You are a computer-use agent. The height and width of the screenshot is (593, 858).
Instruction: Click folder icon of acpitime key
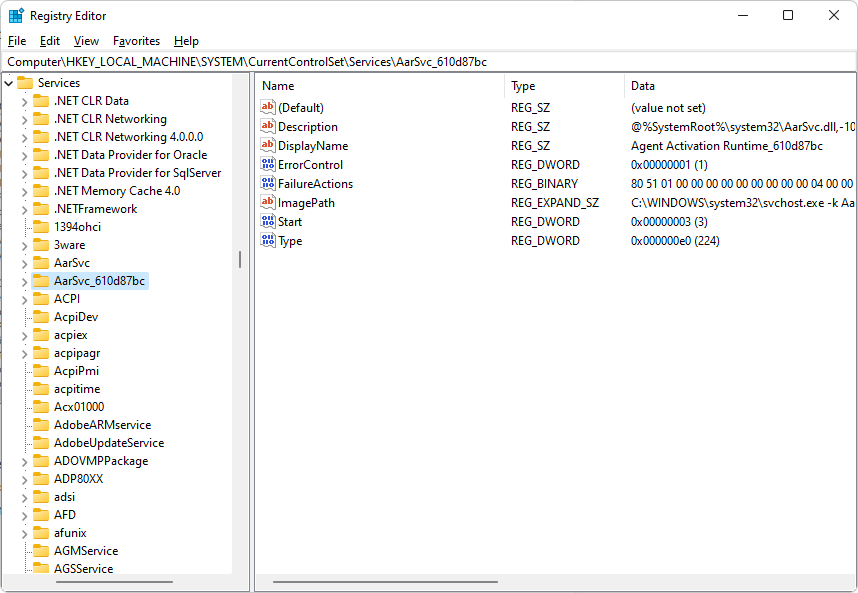41,389
